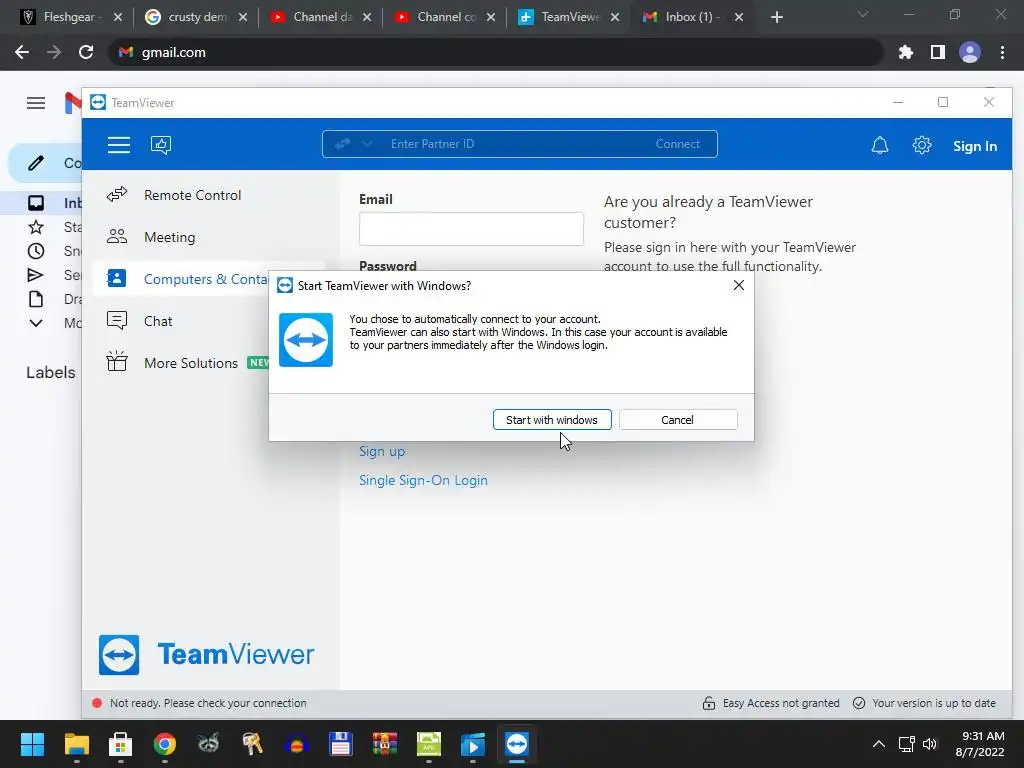Click the More Solutions gift icon
The width and height of the screenshot is (1024, 768).
(x=117, y=361)
